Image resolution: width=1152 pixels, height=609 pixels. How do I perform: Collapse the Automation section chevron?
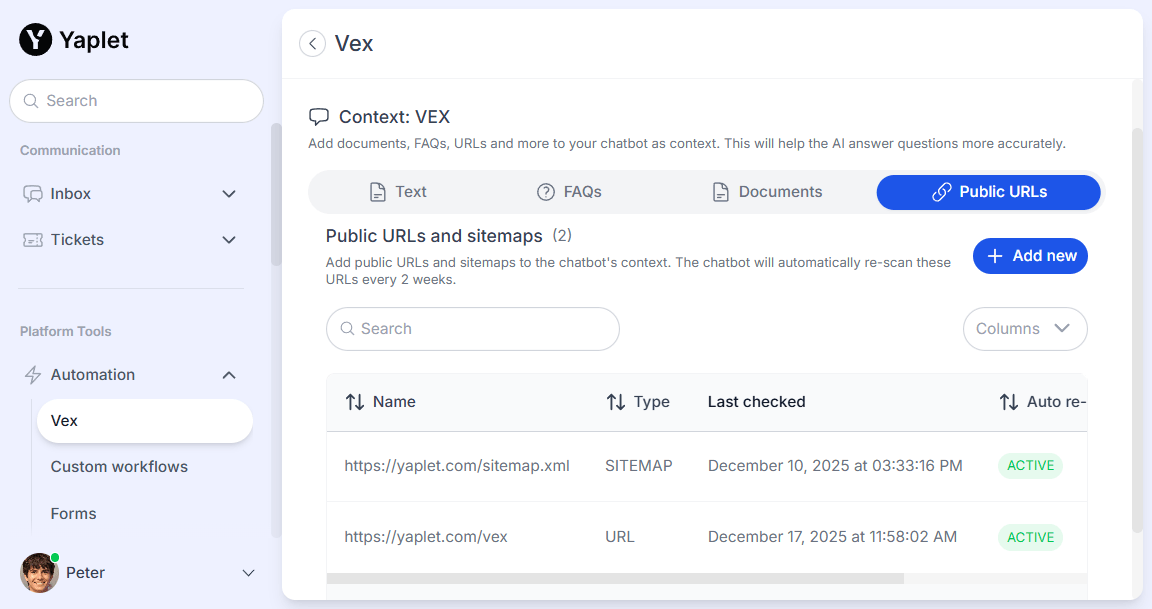pos(229,375)
